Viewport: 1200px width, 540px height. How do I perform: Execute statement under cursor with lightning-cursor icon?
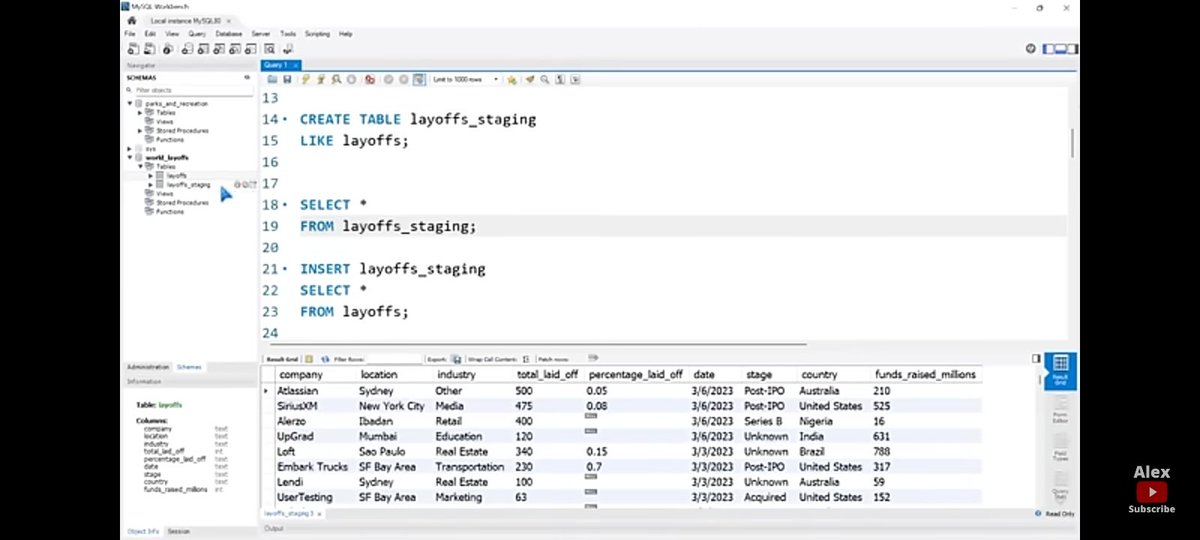click(x=321, y=79)
